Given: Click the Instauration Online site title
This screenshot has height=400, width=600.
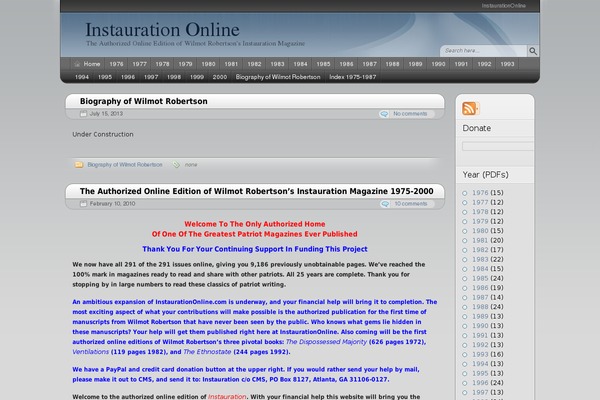Looking at the screenshot, I should pyautogui.click(x=162, y=30).
